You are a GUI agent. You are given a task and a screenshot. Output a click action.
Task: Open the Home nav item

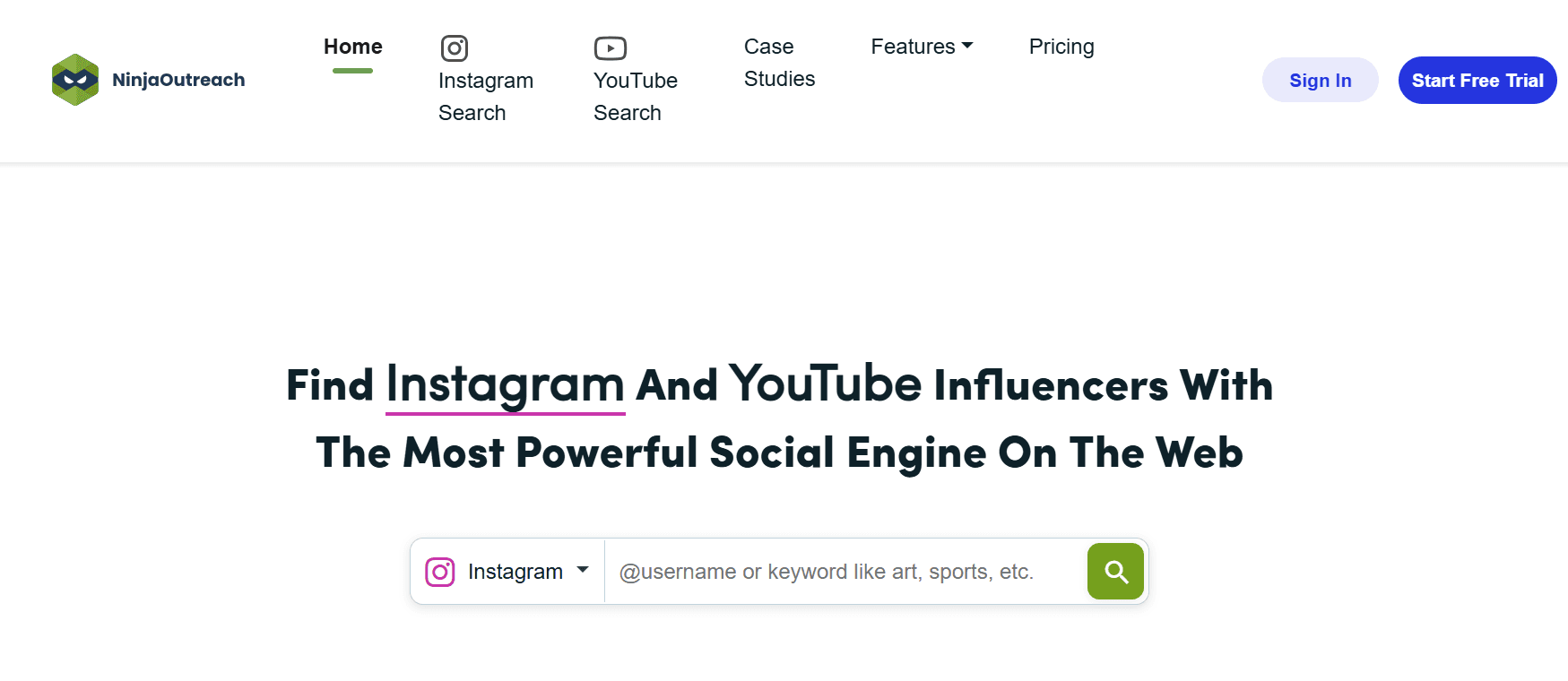pos(353,47)
